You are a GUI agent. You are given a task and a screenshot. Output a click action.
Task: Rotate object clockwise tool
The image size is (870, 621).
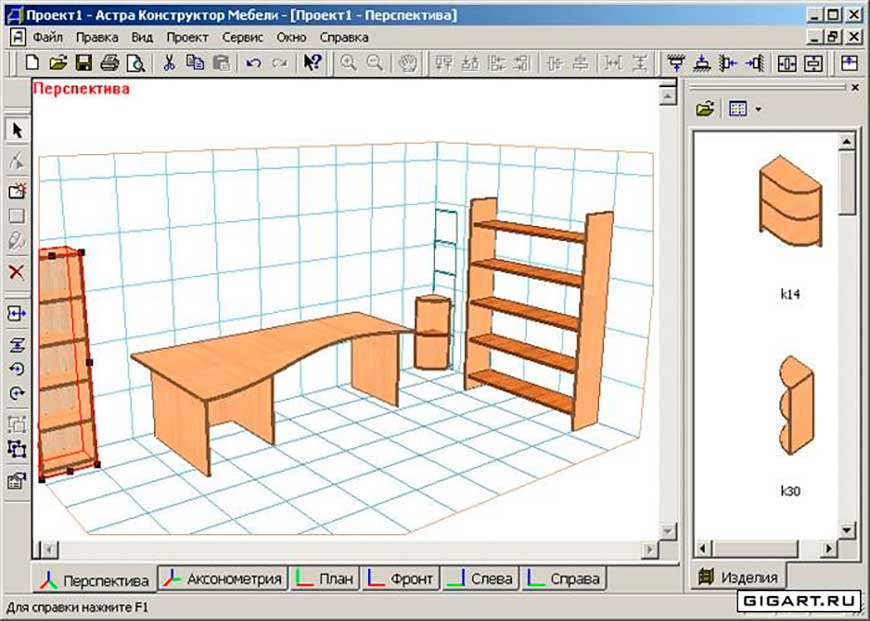pos(17,393)
